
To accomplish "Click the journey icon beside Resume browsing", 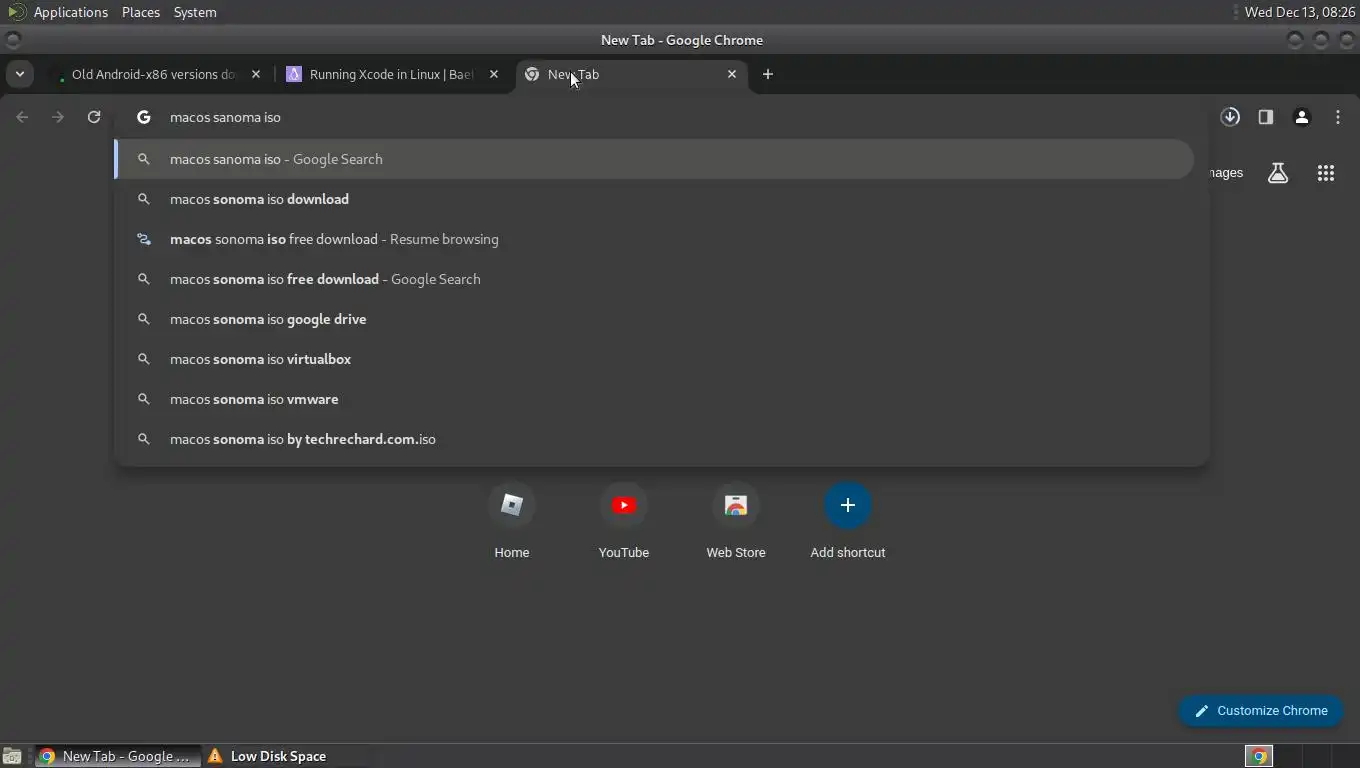I will (144, 239).
